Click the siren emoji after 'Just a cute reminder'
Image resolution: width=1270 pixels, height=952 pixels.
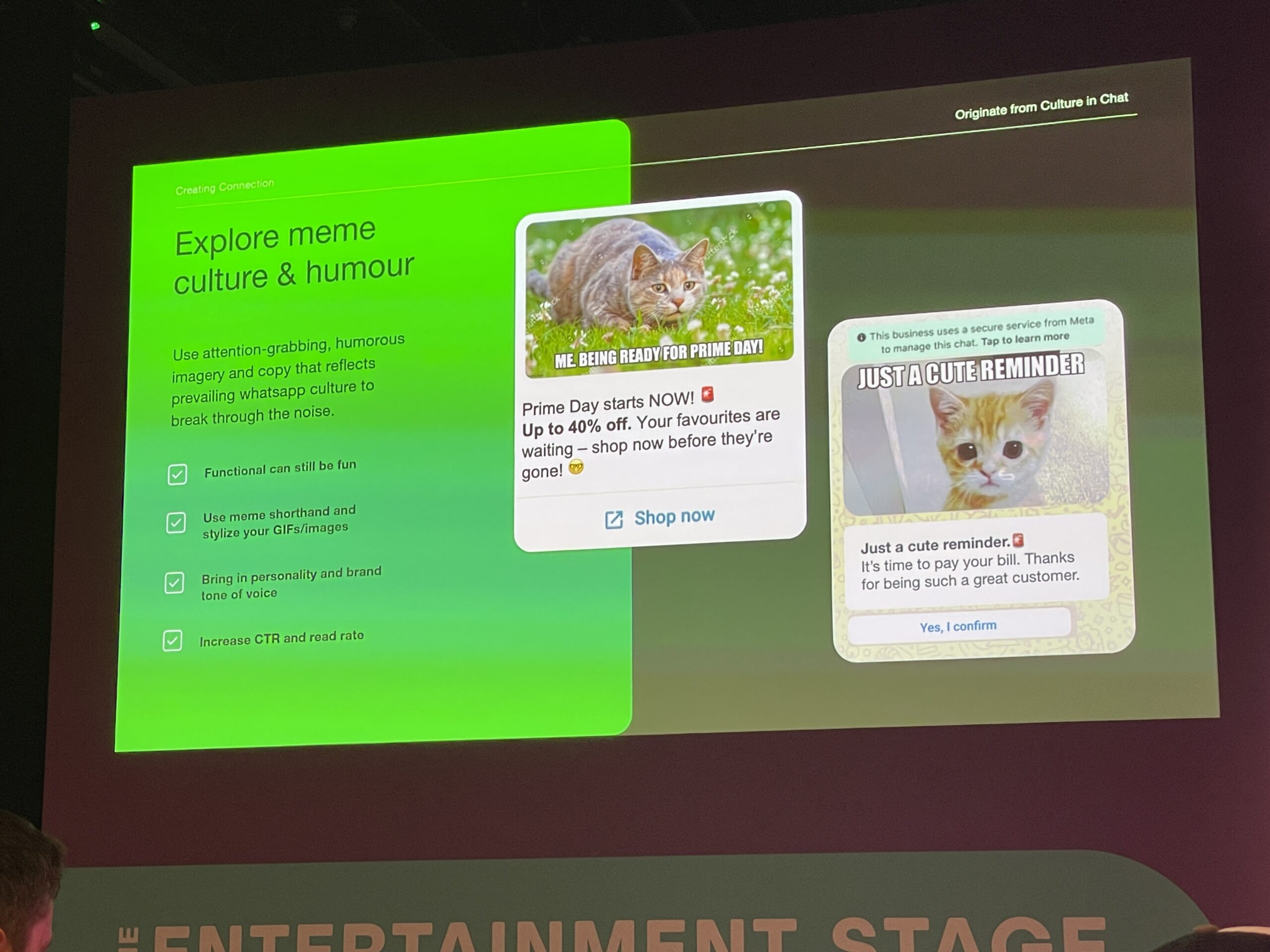[x=1018, y=540]
